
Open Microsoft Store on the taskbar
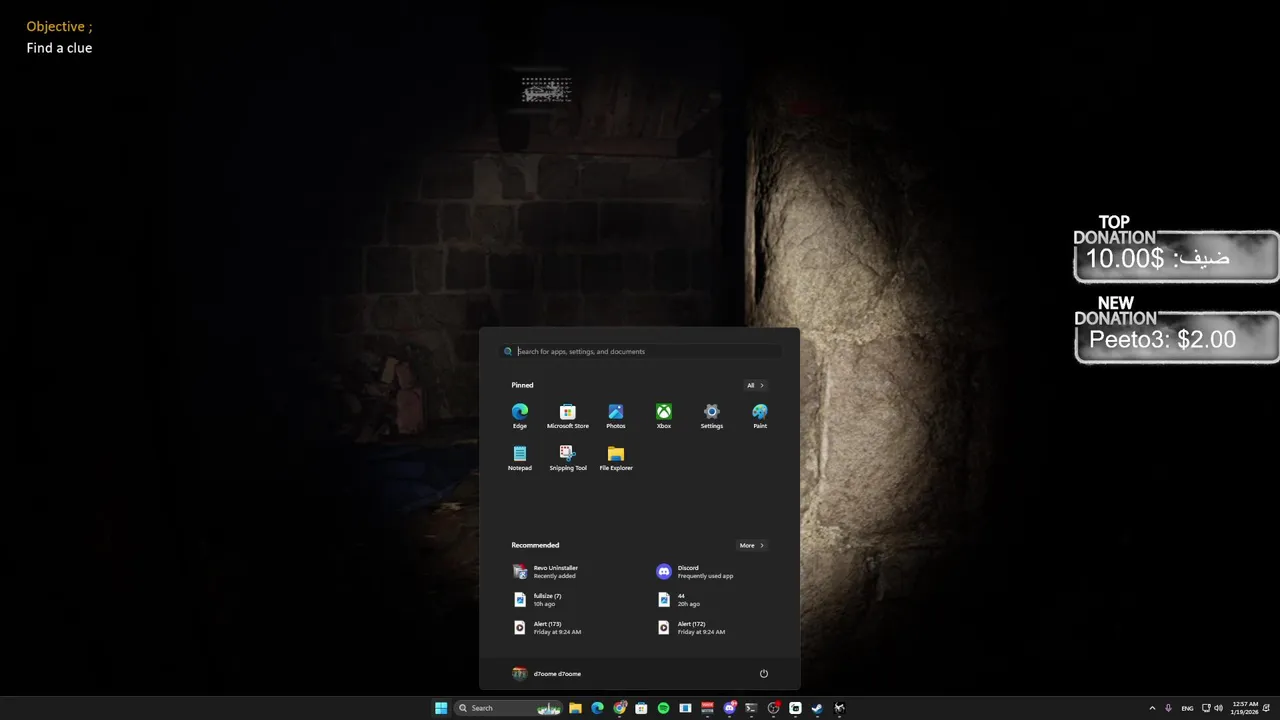[x=641, y=708]
